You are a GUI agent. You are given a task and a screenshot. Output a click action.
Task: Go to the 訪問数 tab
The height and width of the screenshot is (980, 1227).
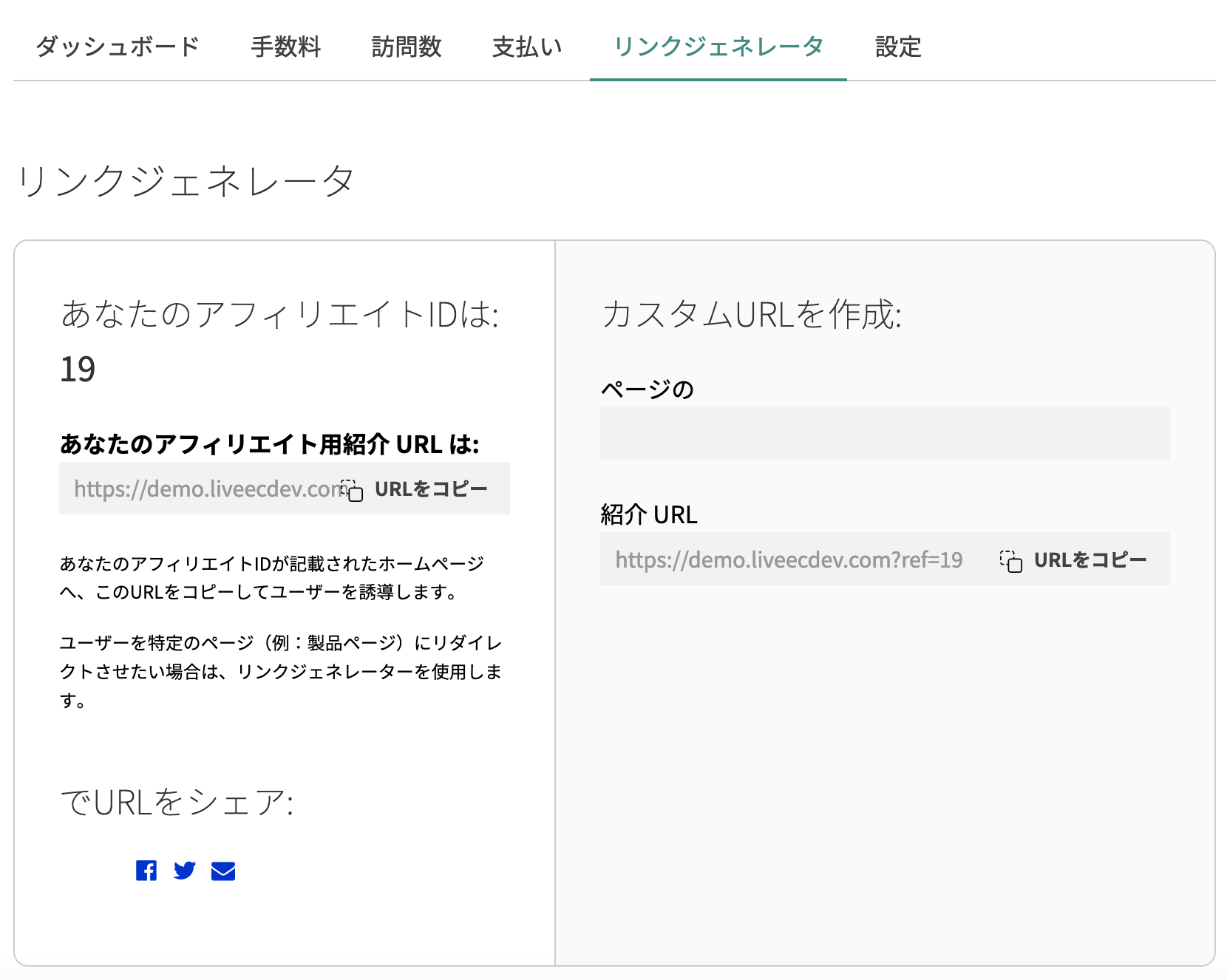[407, 47]
